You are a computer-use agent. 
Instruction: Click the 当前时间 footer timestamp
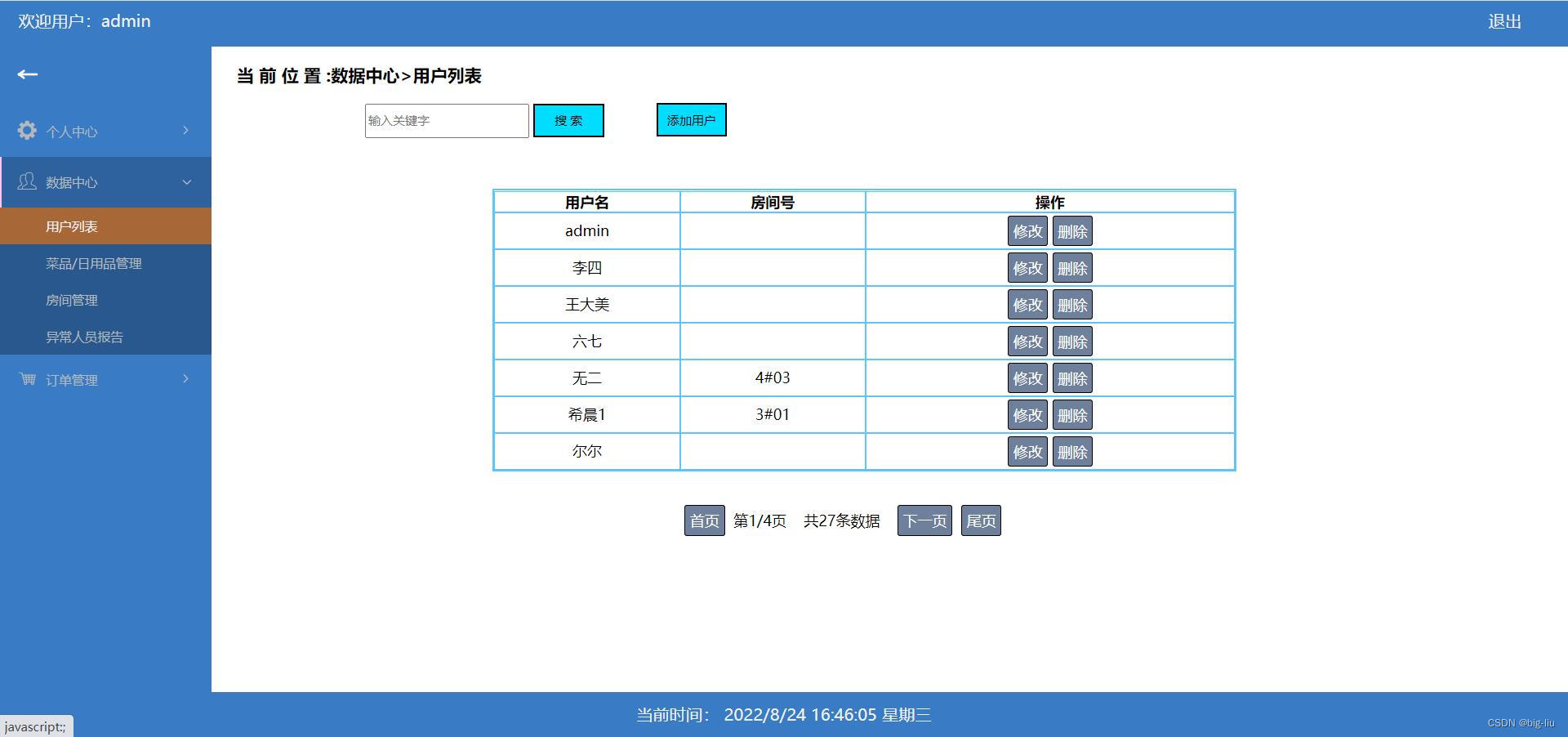coord(784,715)
